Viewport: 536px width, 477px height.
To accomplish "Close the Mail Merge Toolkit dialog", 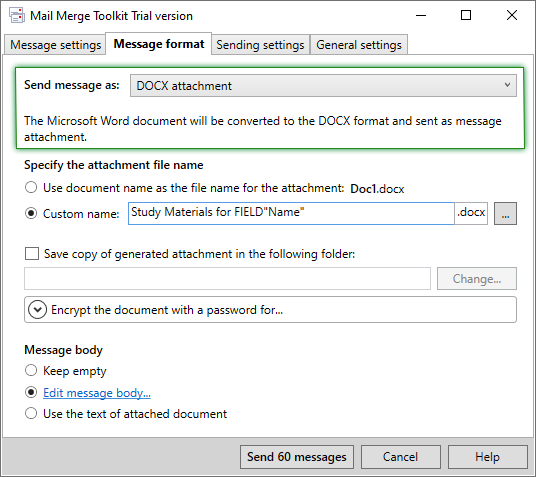I will 512,15.
